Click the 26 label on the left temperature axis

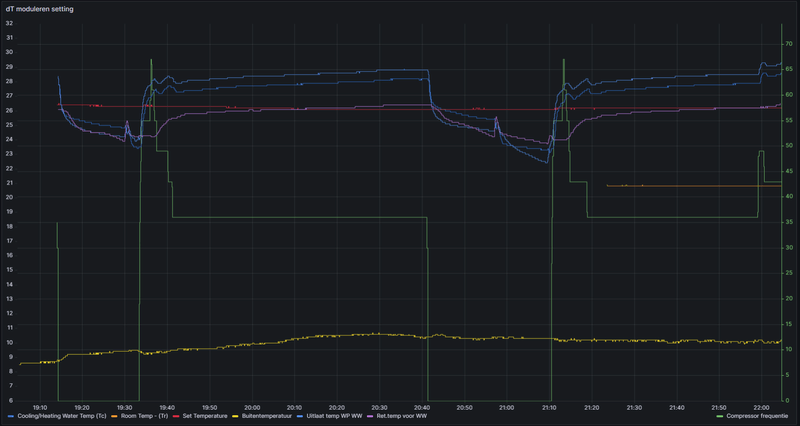[x=9, y=111]
